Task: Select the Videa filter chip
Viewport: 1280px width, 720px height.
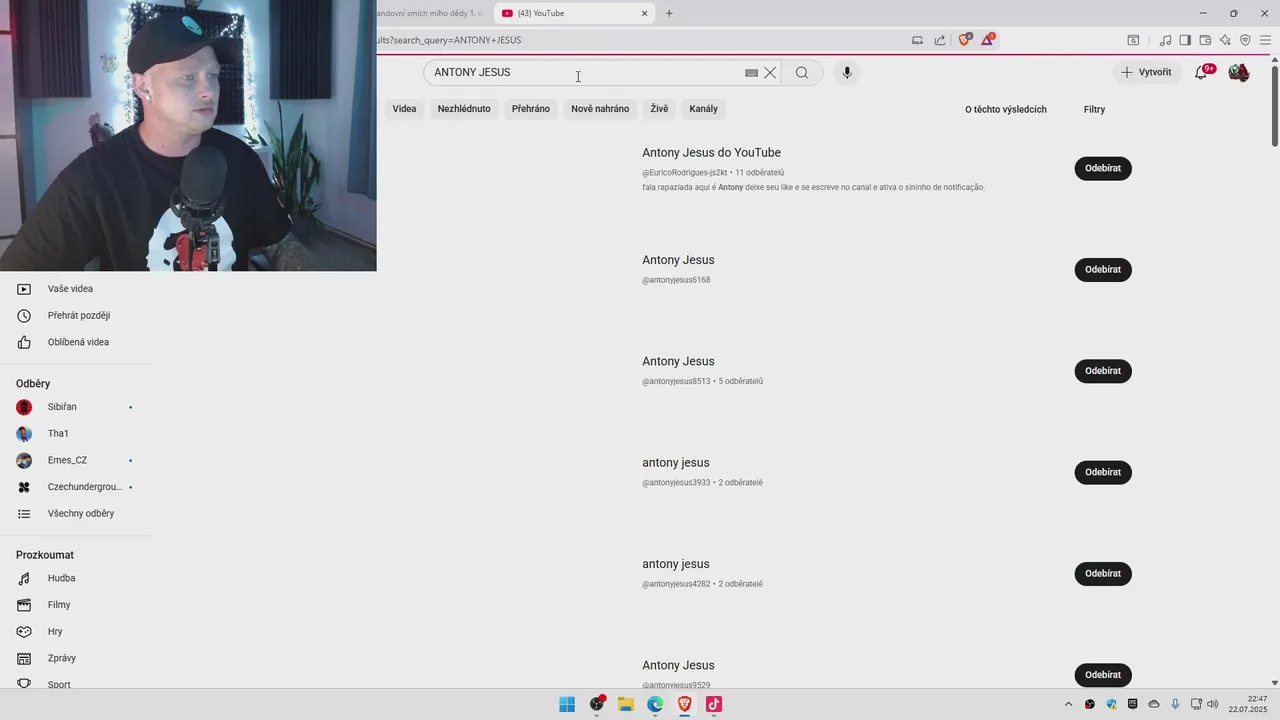Action: click(404, 109)
